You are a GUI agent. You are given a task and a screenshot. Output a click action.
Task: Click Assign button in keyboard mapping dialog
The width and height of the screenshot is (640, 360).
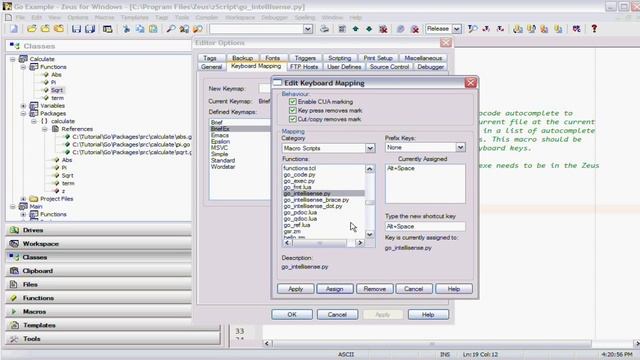pos(335,289)
